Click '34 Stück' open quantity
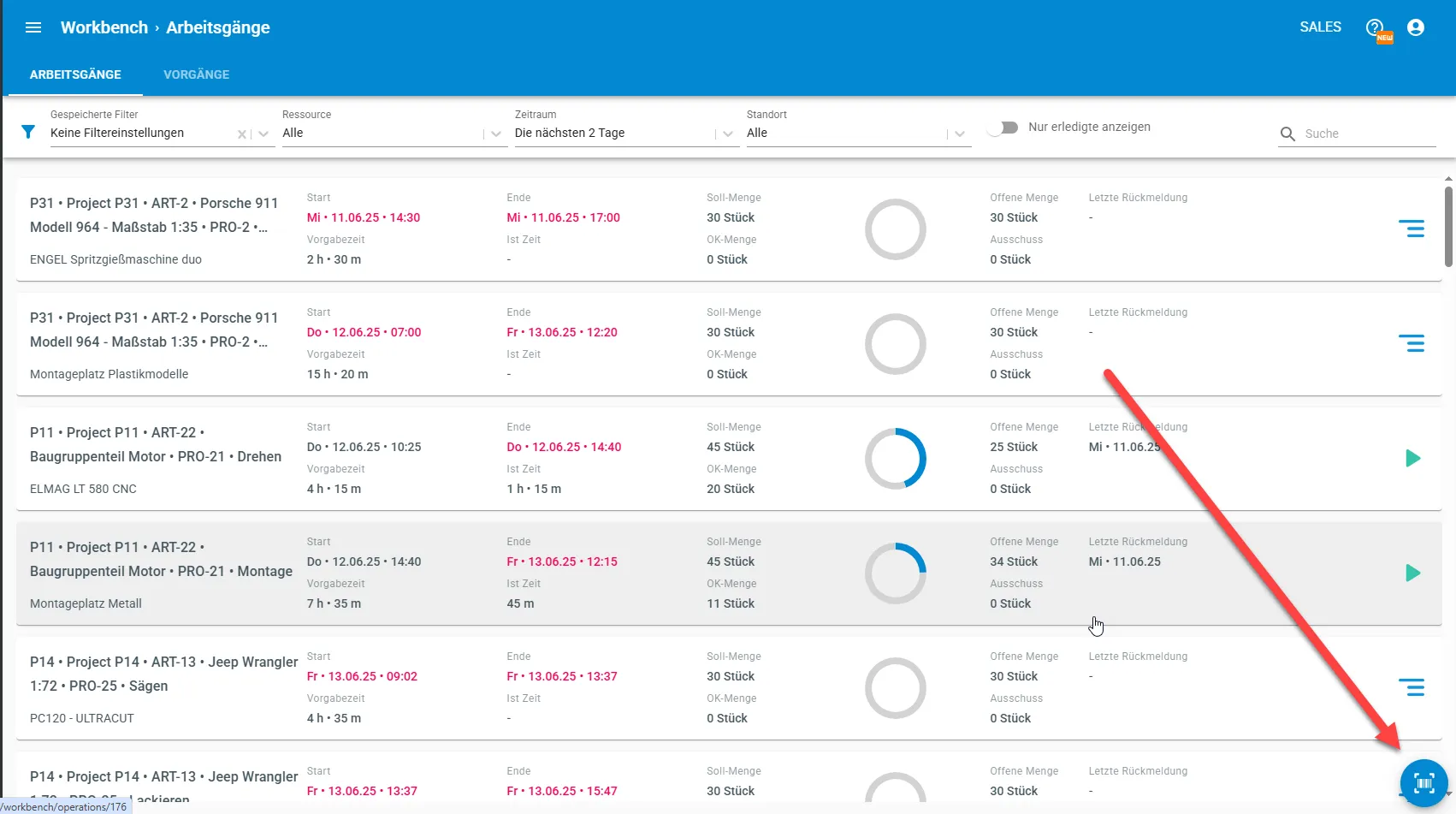Viewport: 1456px width, 814px height. click(1014, 561)
